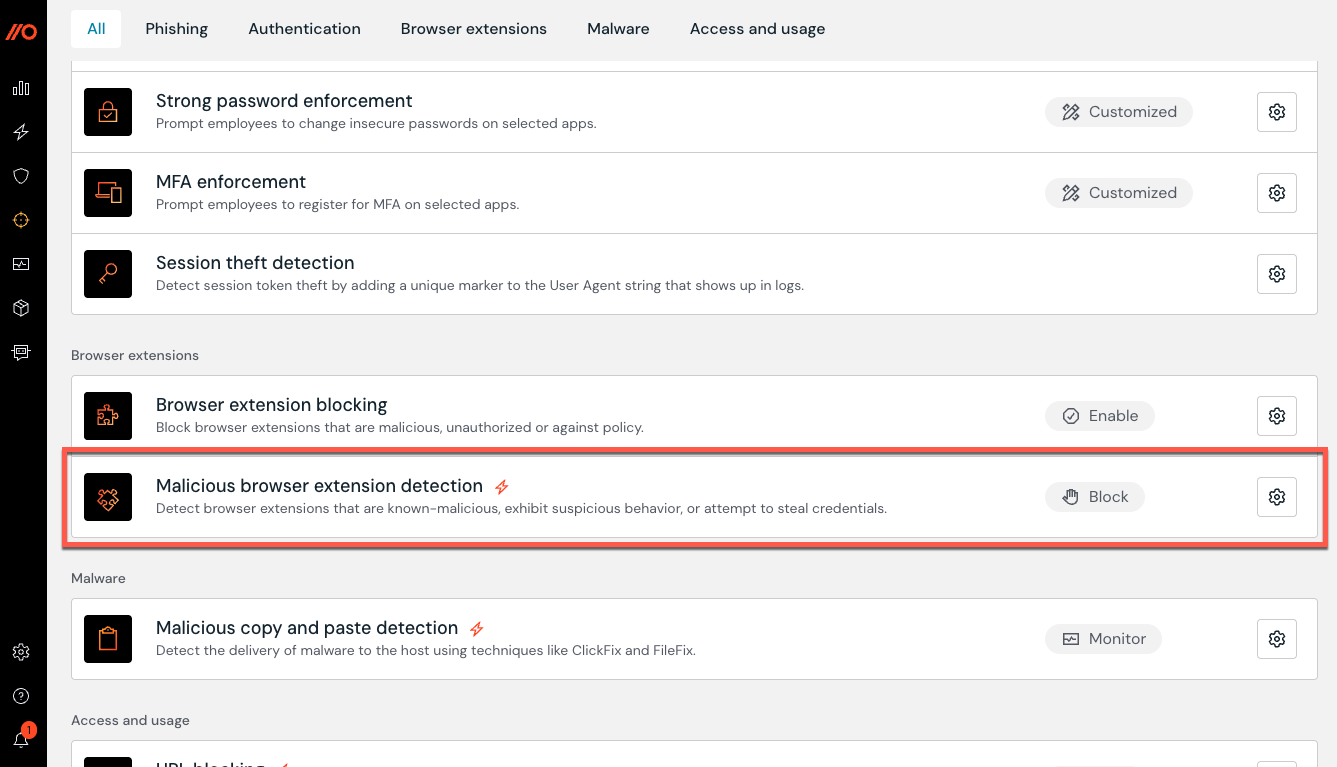The image size is (1337, 767).
Task: Open the bar chart analytics icon in sidebar
Action: pyautogui.click(x=21, y=88)
